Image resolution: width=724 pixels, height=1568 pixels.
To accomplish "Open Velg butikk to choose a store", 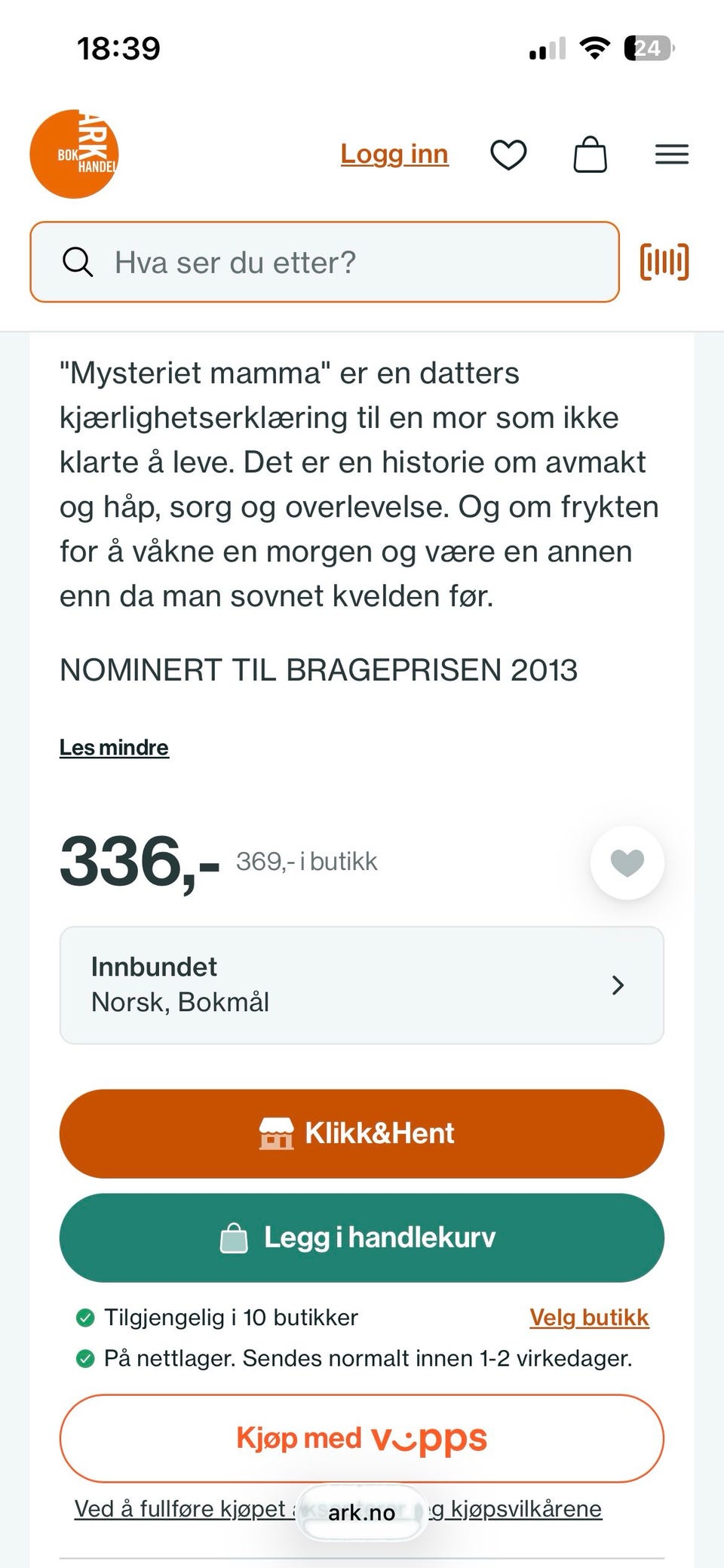I will pyautogui.click(x=590, y=1317).
